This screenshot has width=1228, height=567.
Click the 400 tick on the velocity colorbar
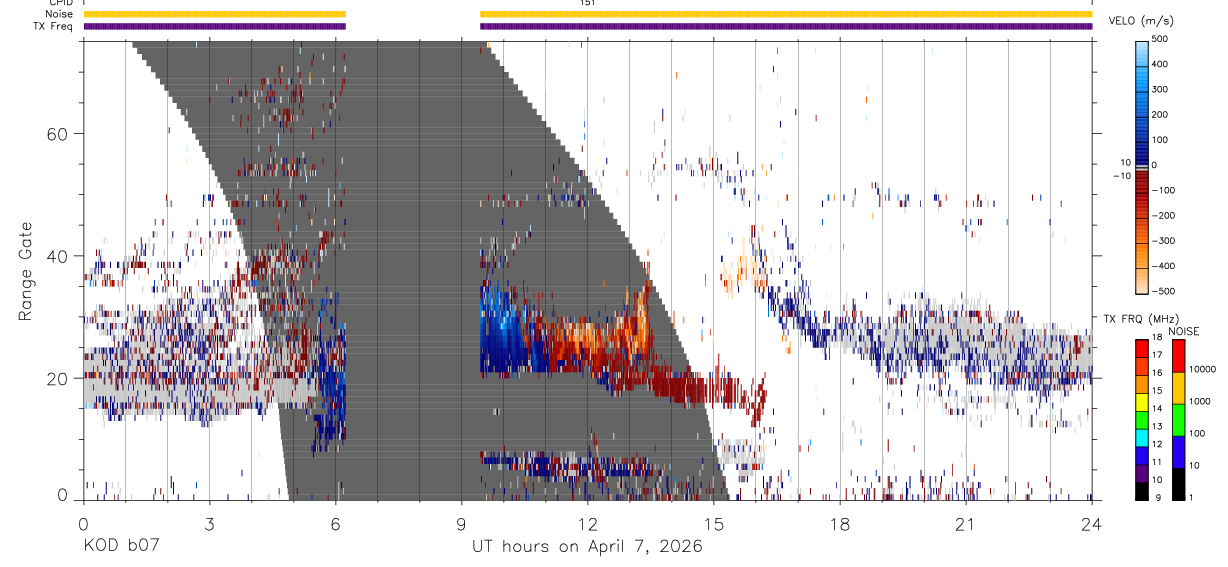tap(1162, 64)
